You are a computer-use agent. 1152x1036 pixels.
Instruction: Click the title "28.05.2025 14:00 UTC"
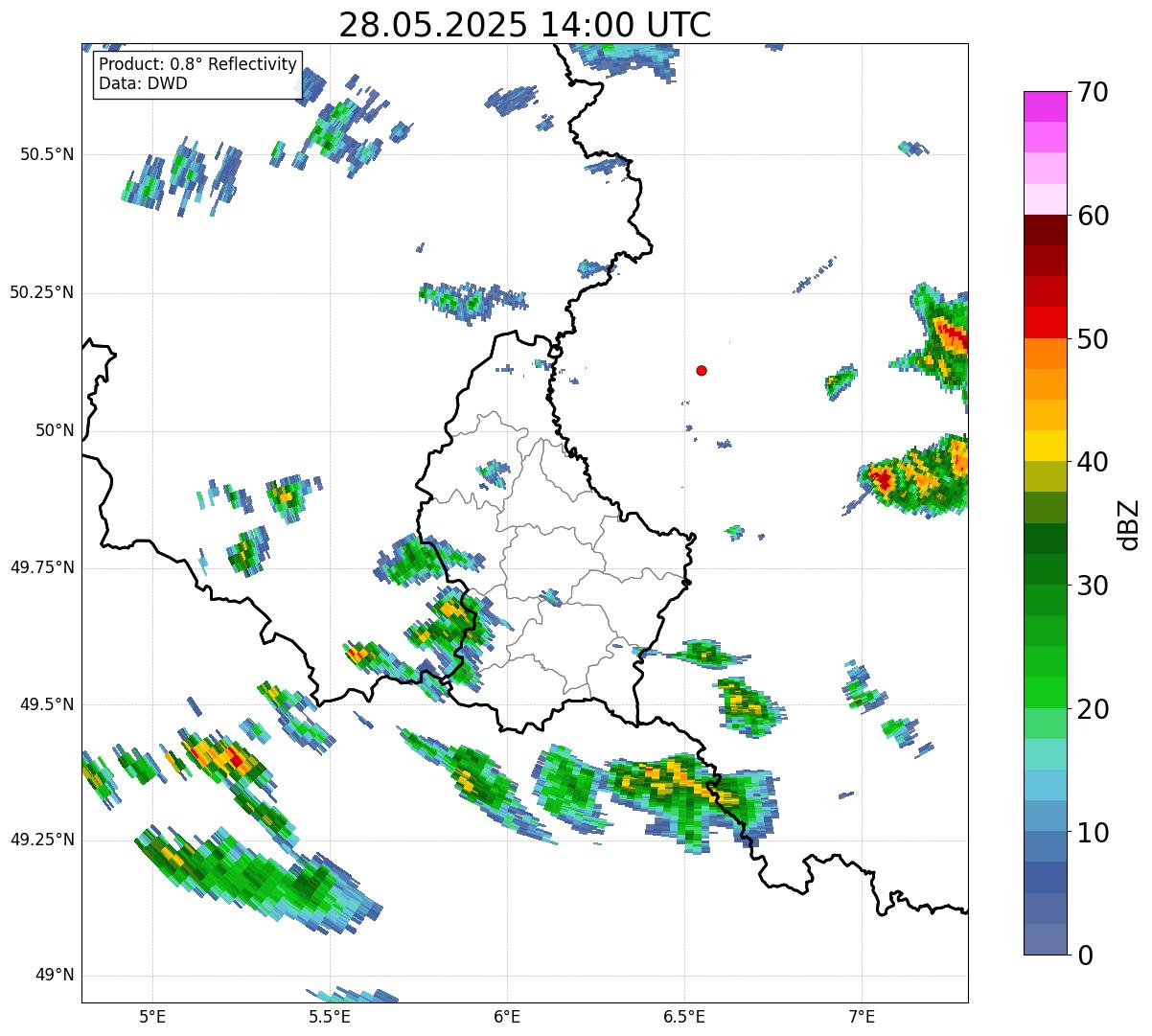[x=525, y=25]
